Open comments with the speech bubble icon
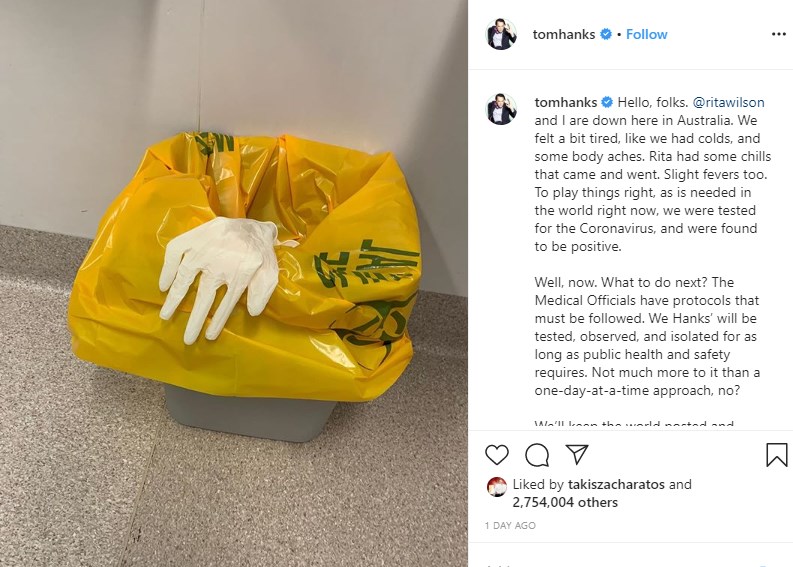The image size is (793, 567). tap(537, 454)
